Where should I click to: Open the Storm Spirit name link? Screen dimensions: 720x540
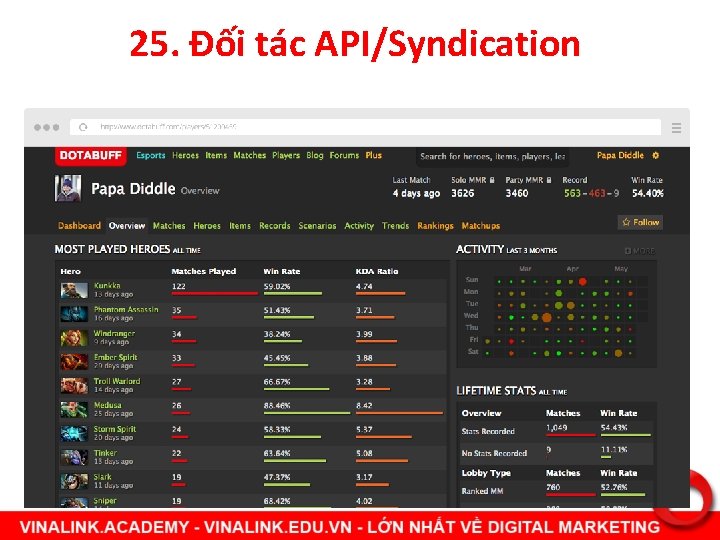(115, 429)
